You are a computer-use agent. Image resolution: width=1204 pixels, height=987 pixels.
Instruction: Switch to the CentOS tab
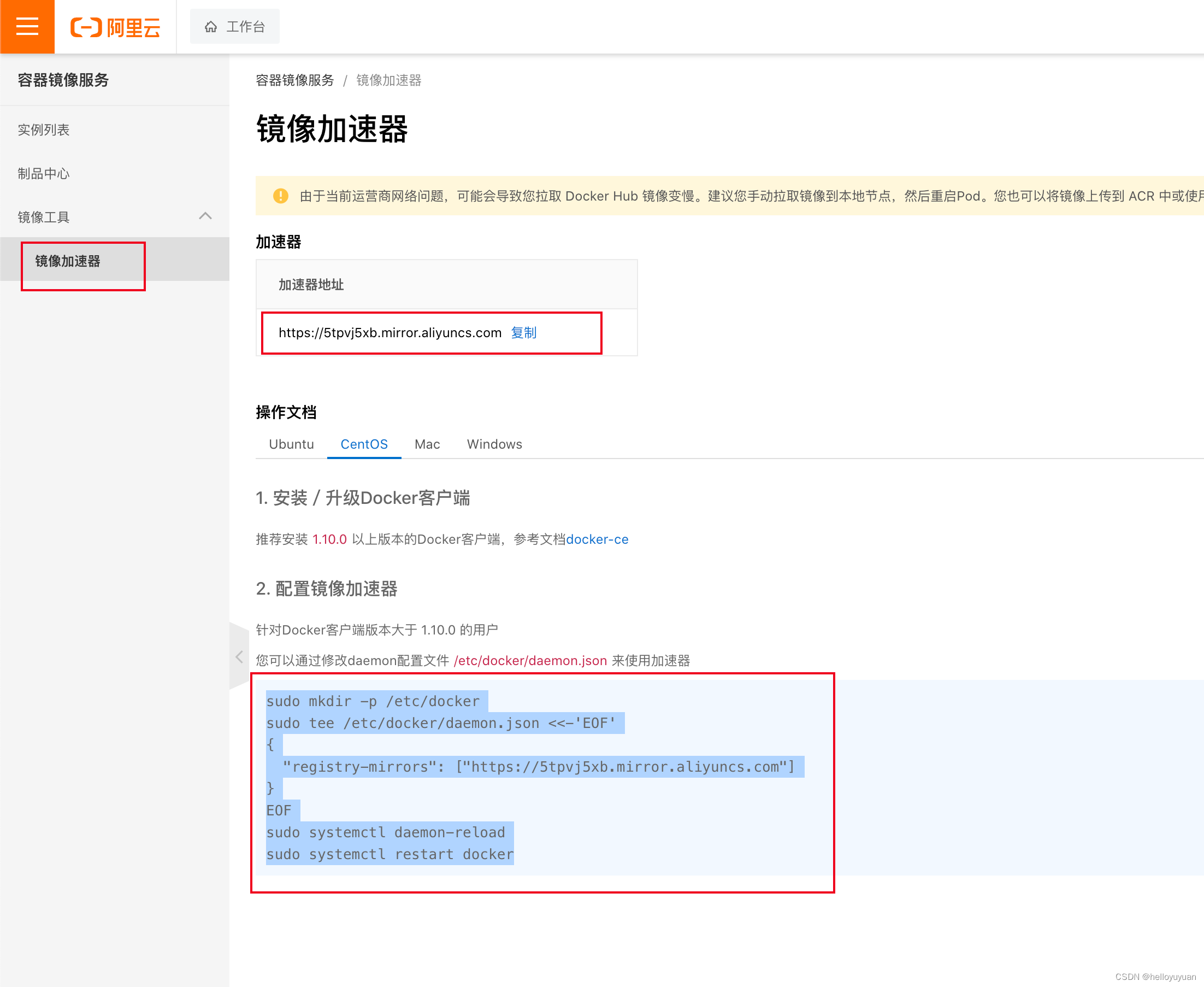coord(364,444)
